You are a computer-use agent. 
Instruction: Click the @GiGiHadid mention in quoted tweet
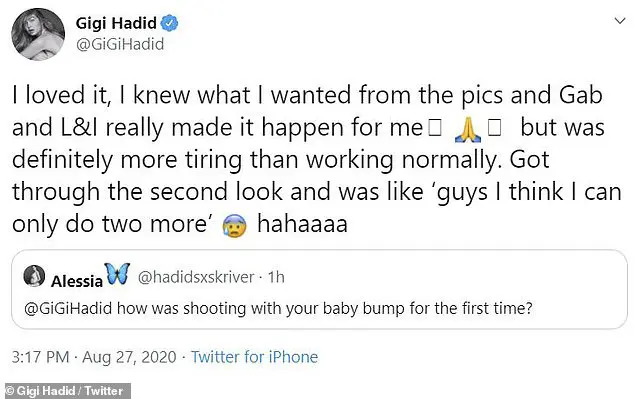[x=68, y=308]
